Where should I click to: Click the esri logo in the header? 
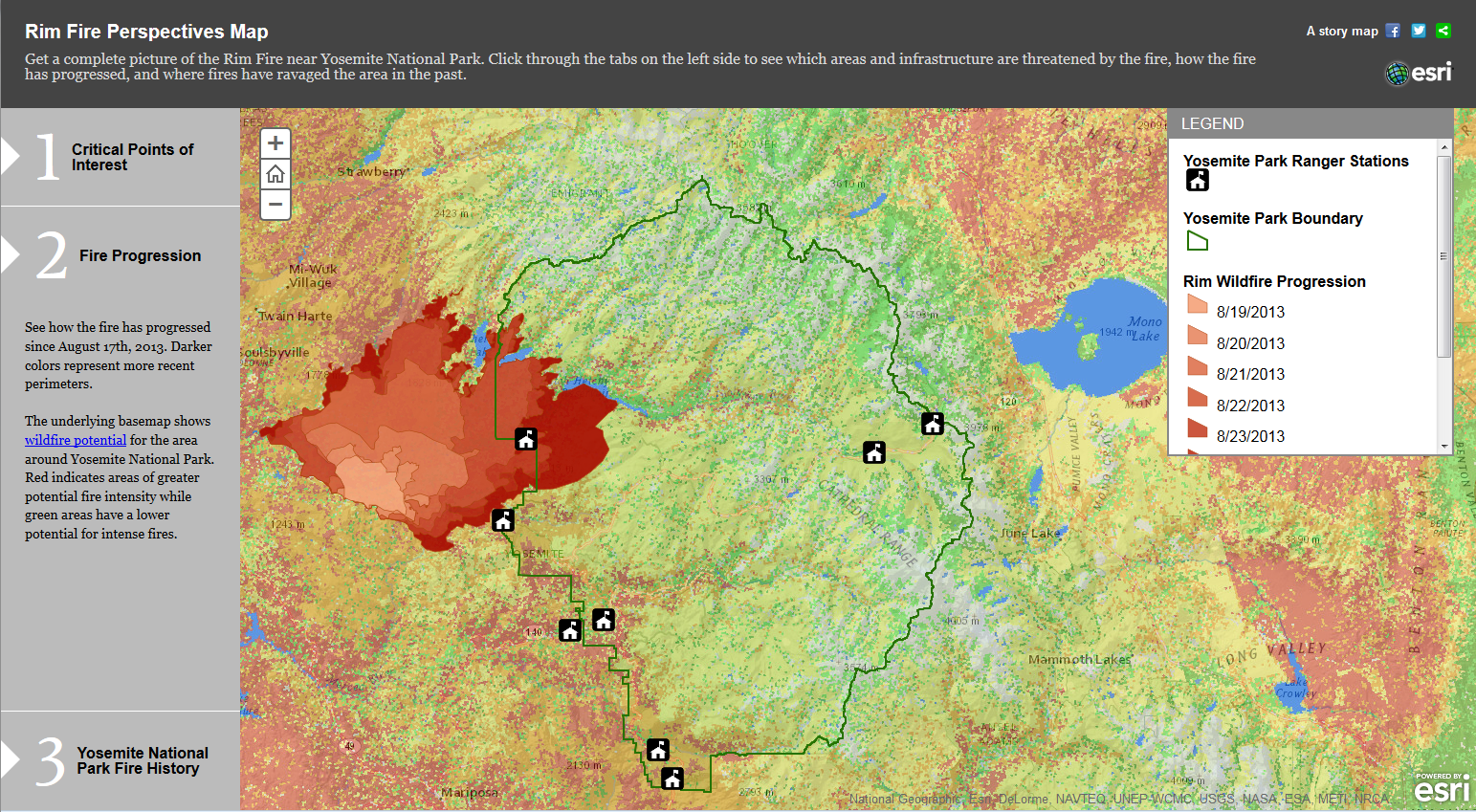[x=1419, y=71]
